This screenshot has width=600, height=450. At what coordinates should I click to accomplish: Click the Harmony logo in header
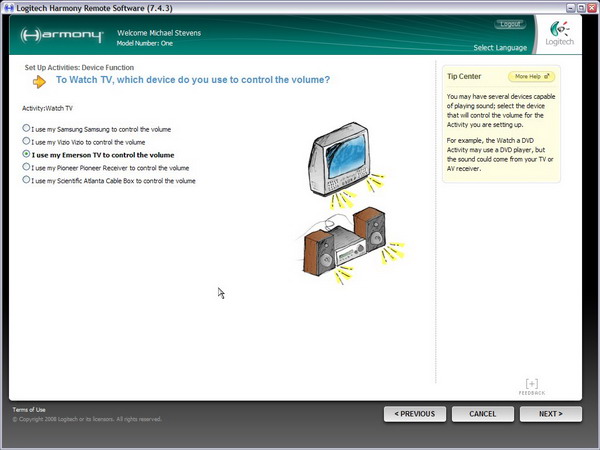pos(62,35)
